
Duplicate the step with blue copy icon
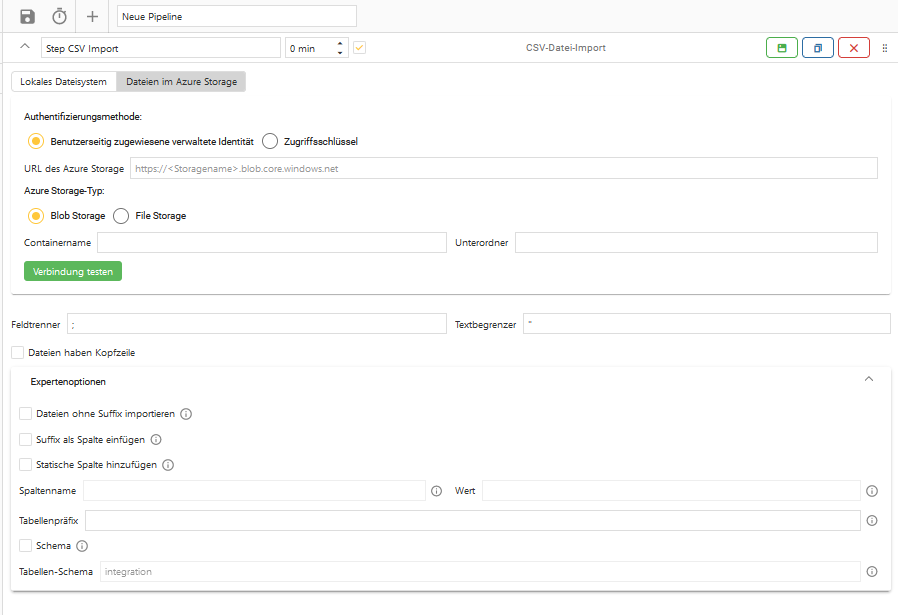(x=817, y=48)
